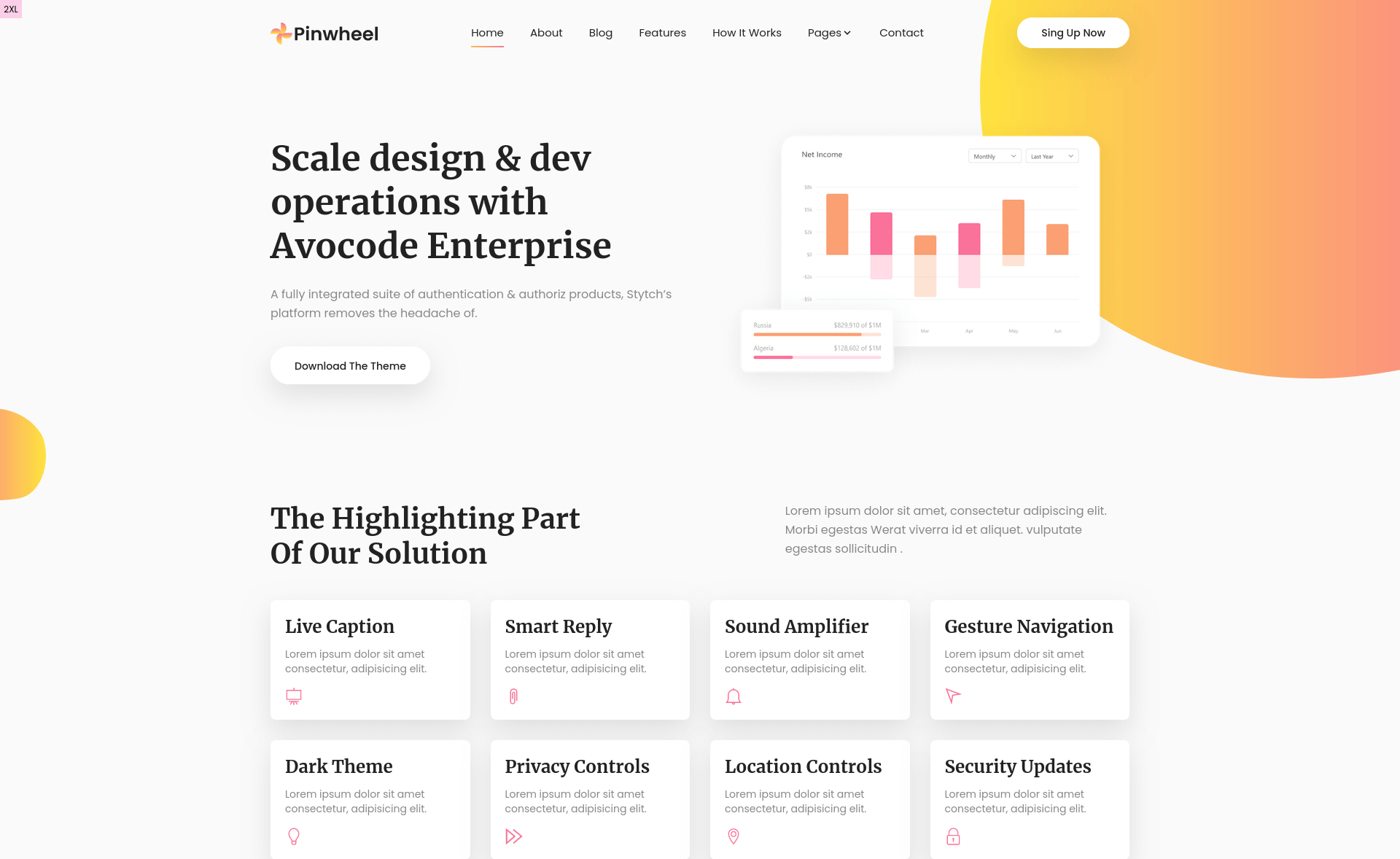Screen dimensions: 1400x859
Task: Click the Blog menu item
Action: click(x=600, y=33)
